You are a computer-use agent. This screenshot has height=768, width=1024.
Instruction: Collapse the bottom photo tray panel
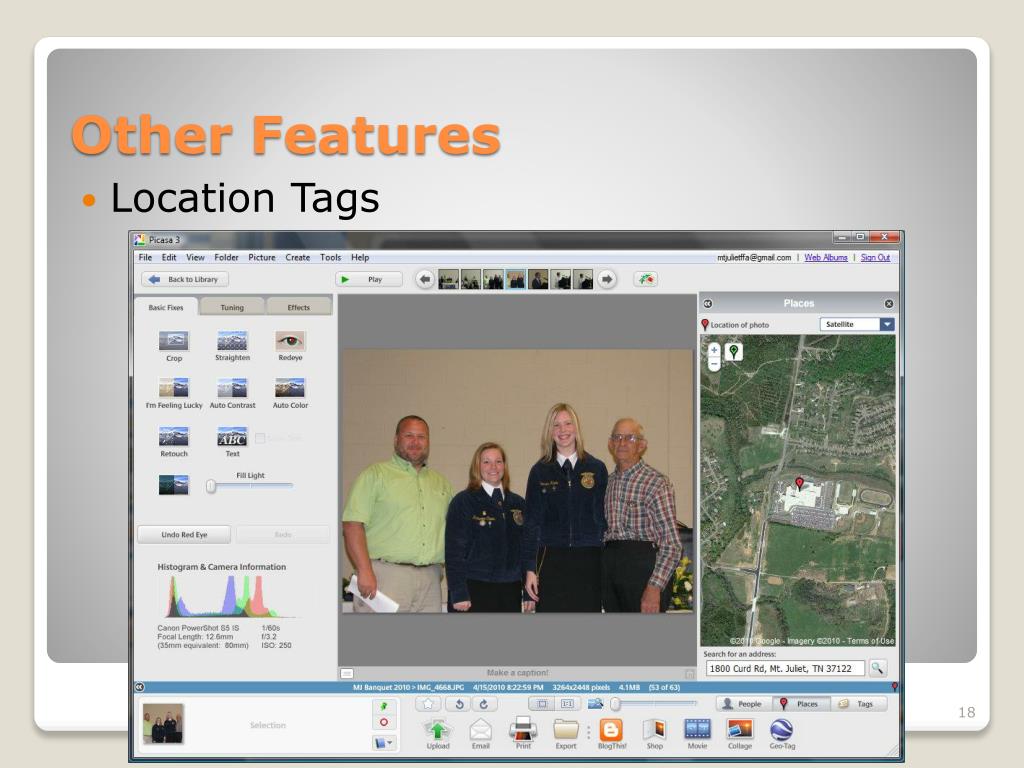139,687
